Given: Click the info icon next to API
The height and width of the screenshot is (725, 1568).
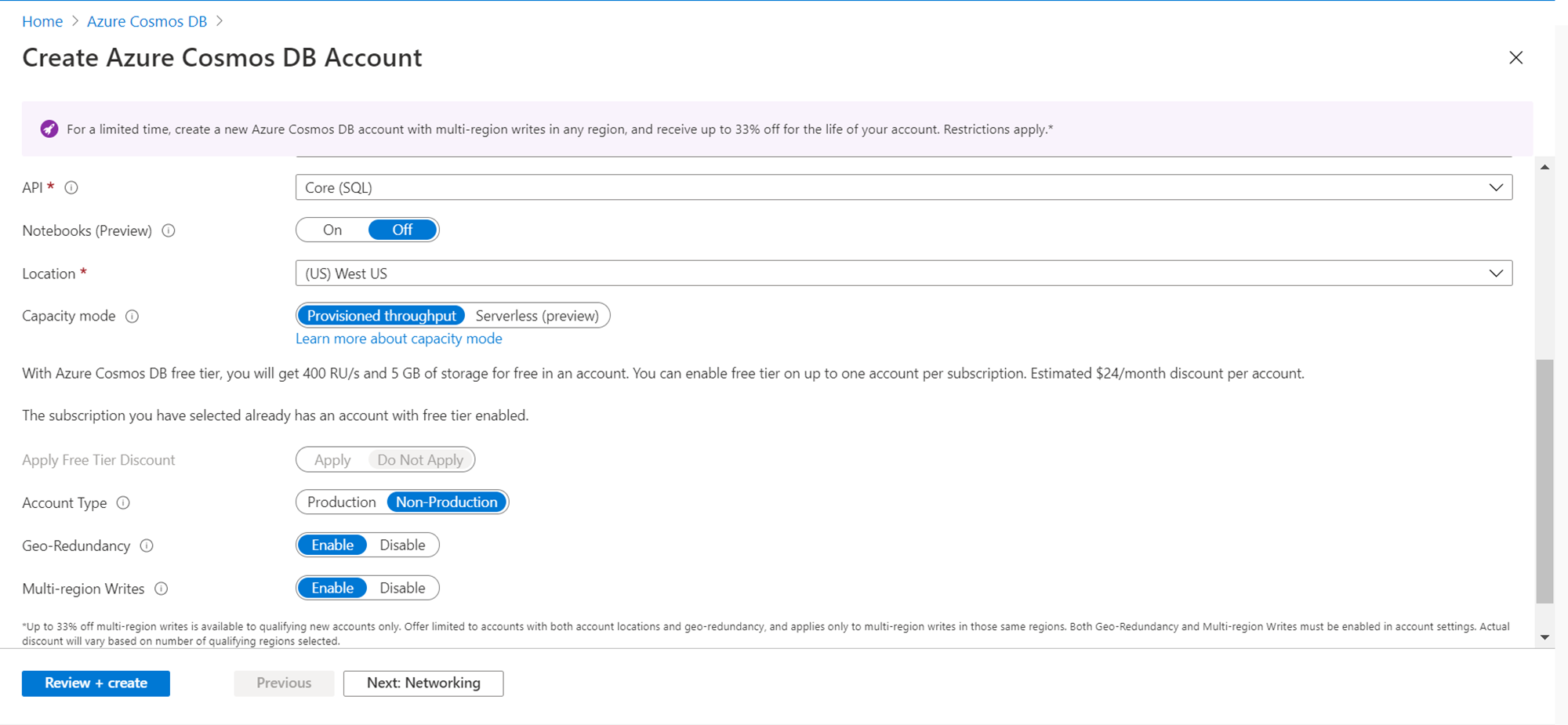Looking at the screenshot, I should (71, 187).
